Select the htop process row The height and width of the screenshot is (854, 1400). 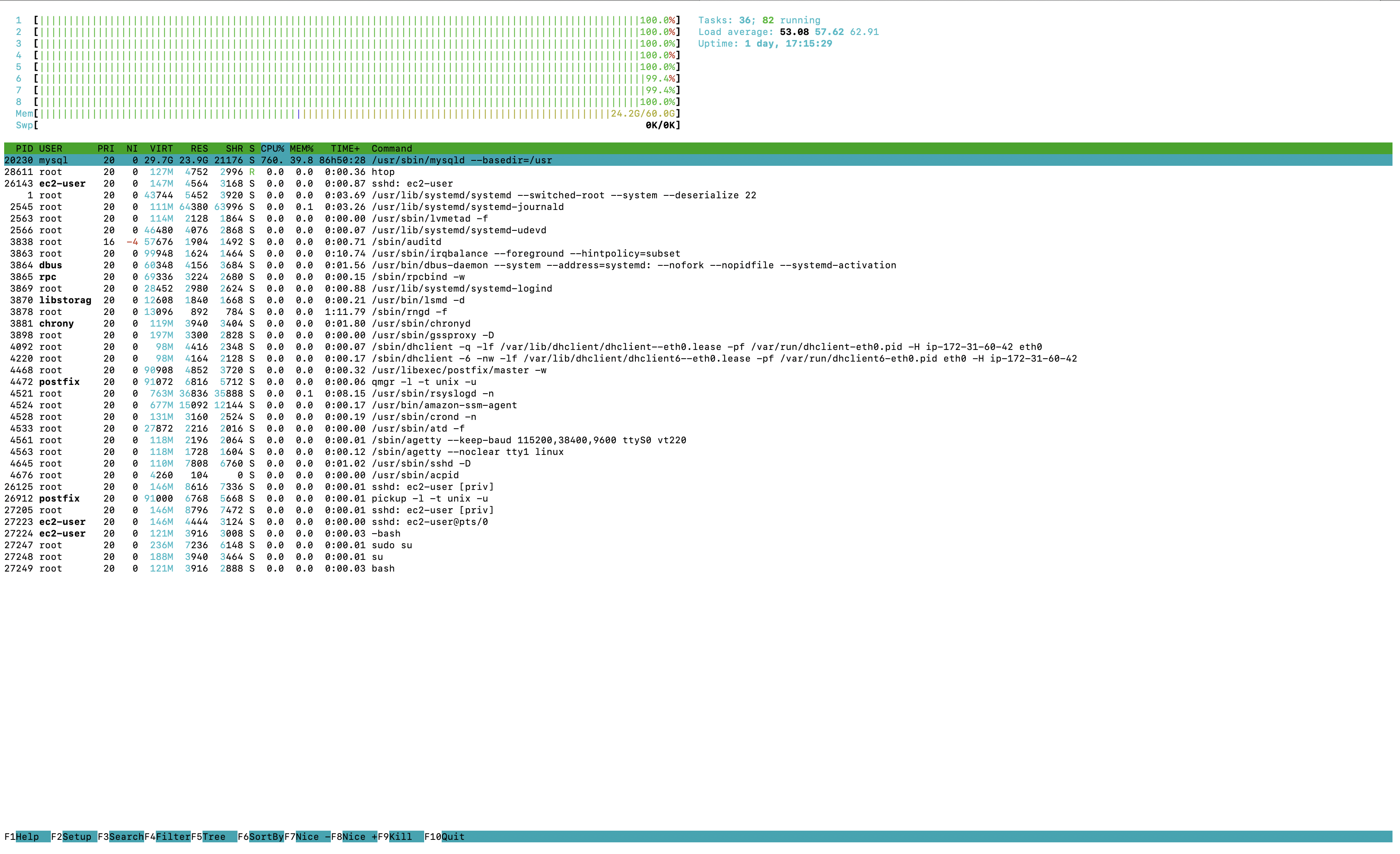tap(698, 172)
